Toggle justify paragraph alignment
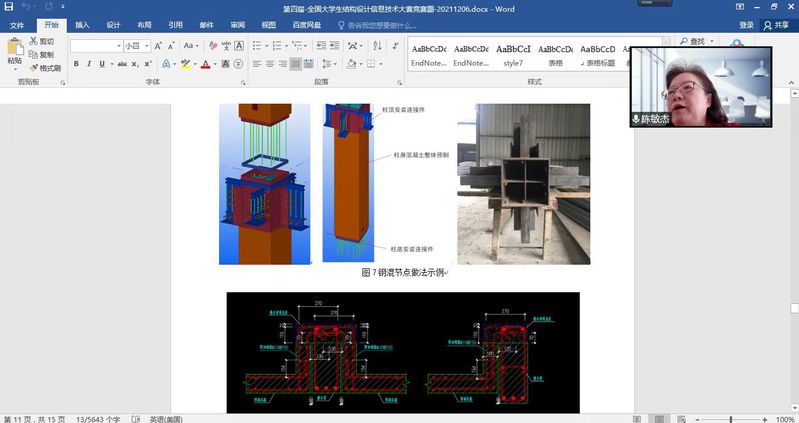The image size is (799, 423). click(x=296, y=64)
